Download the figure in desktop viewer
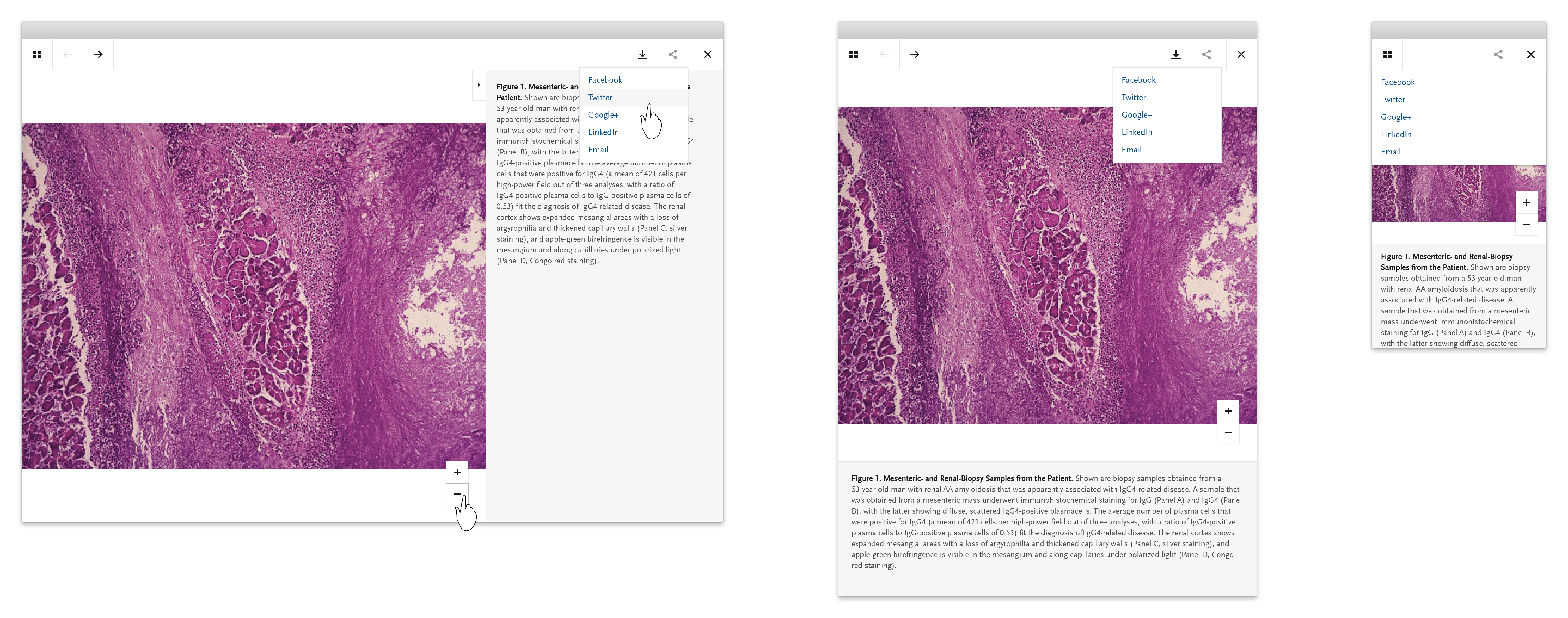 [x=642, y=55]
